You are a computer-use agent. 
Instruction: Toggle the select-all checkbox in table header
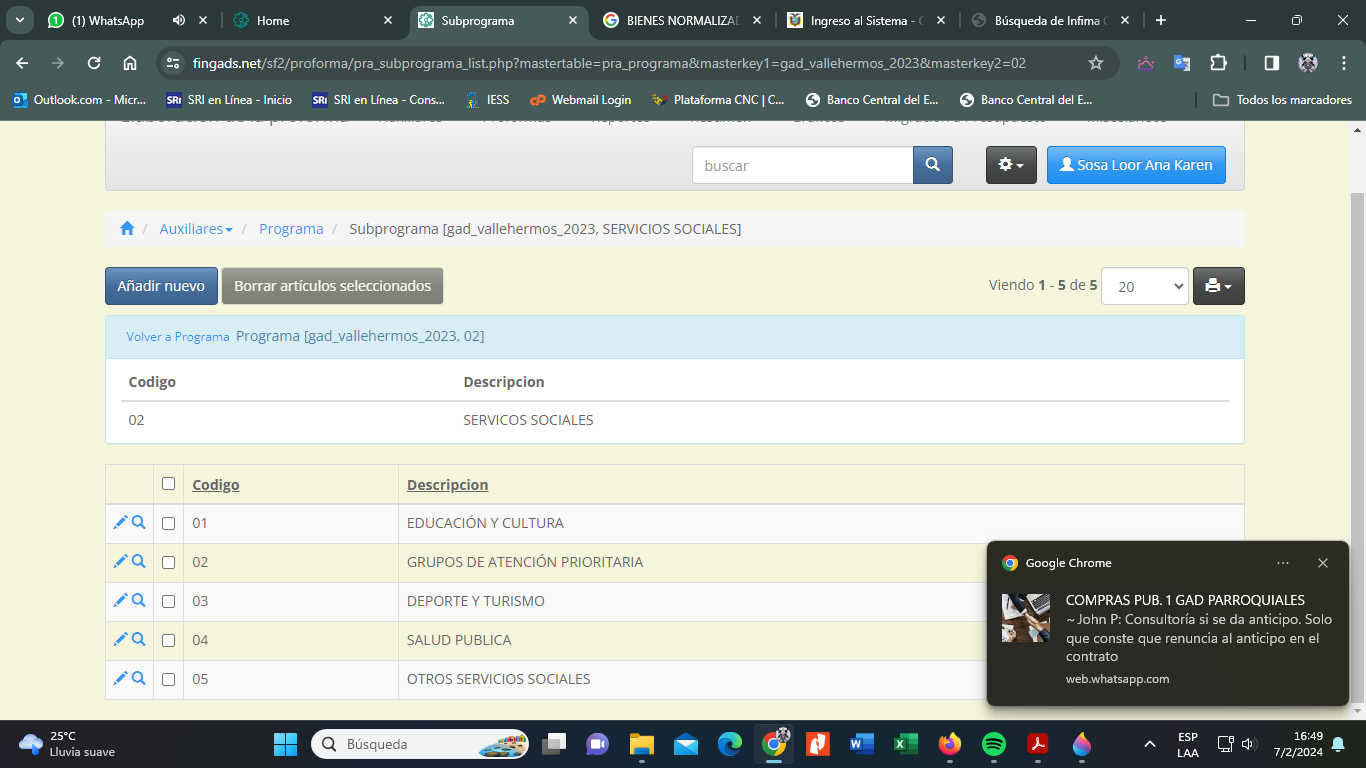(168, 484)
